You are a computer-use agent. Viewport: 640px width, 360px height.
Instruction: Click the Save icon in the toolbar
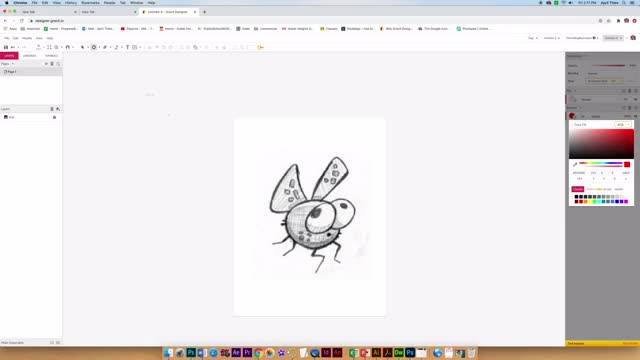click(x=6, y=47)
